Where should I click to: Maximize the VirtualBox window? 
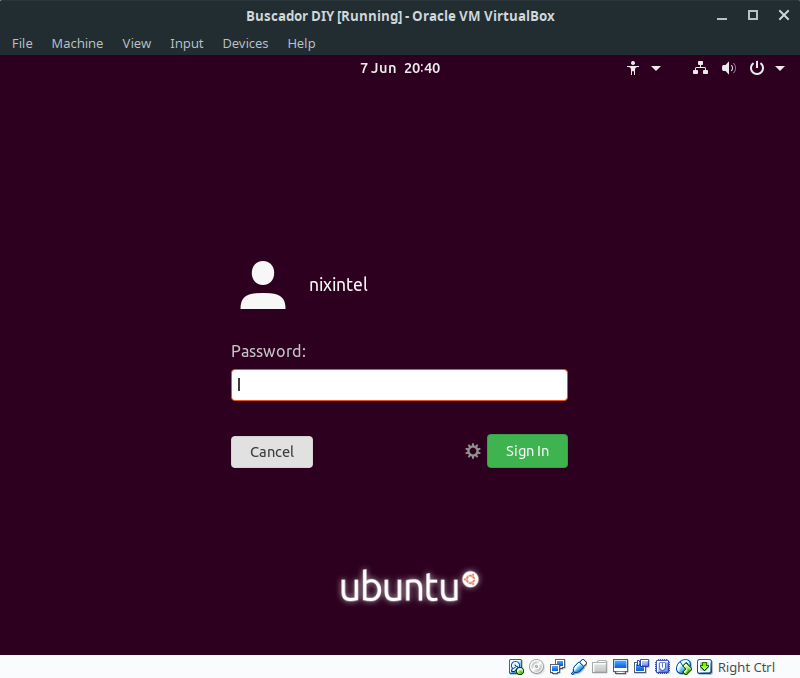click(x=753, y=15)
